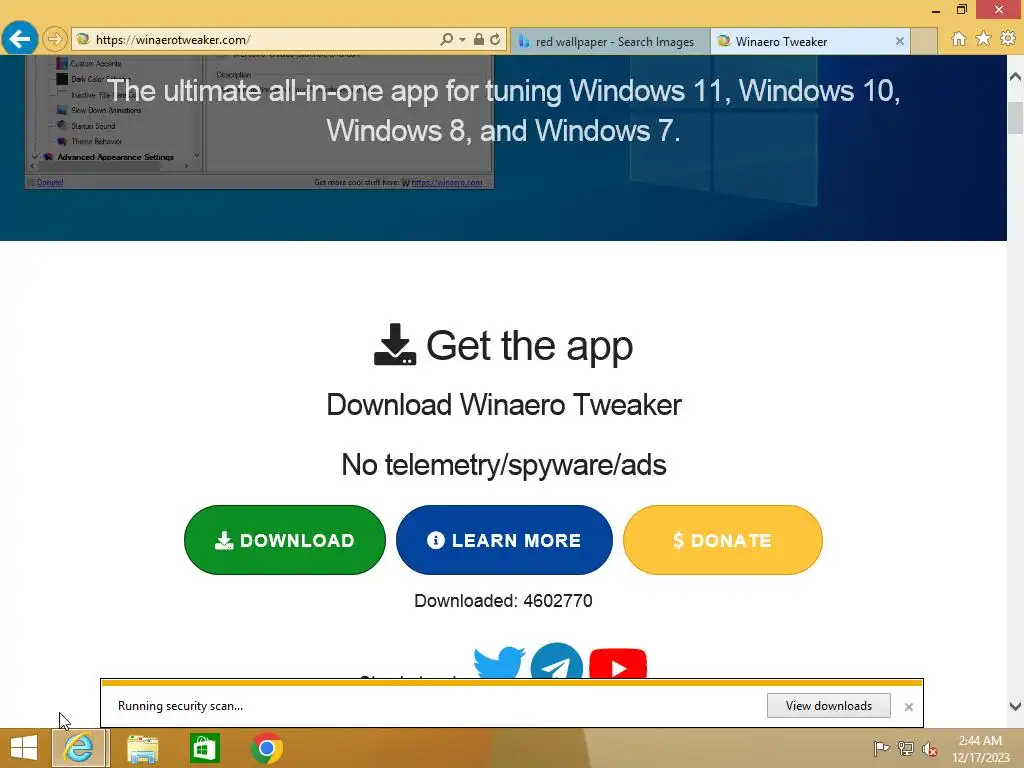This screenshot has width=1024, height=768.
Task: Open the YouTube icon
Action: (618, 664)
